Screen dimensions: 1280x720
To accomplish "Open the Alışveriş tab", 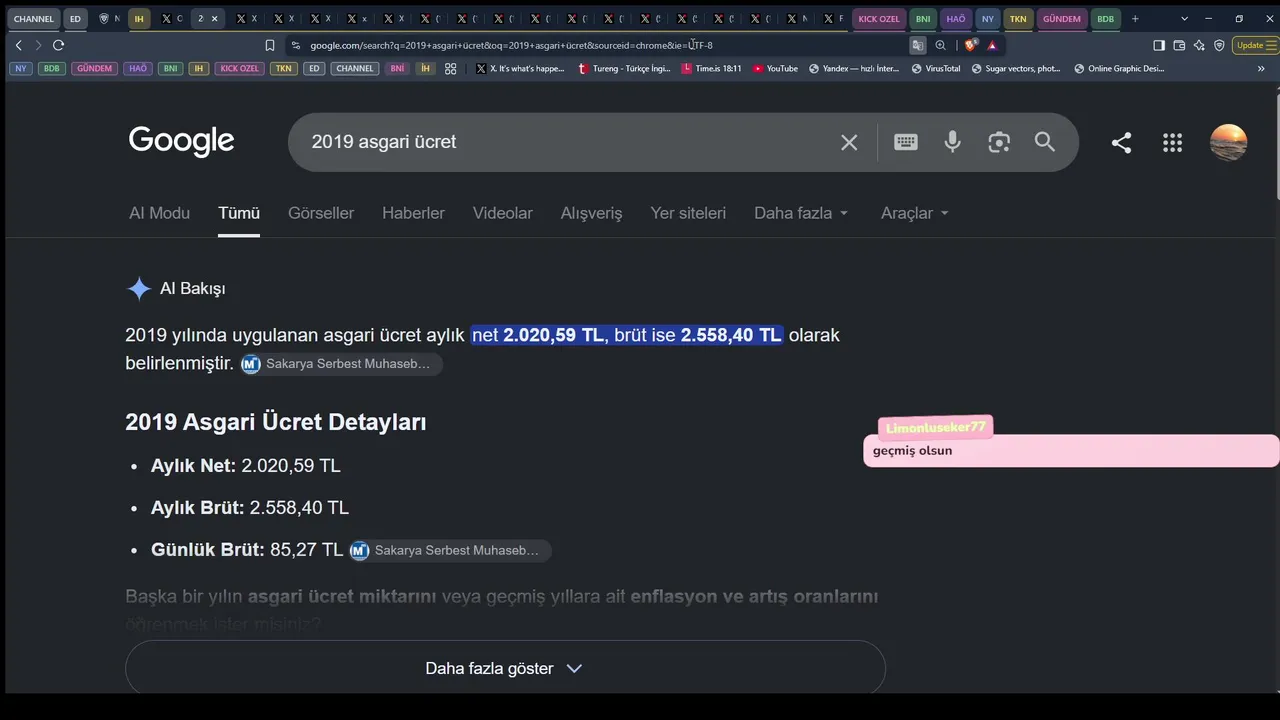I will pos(591,213).
